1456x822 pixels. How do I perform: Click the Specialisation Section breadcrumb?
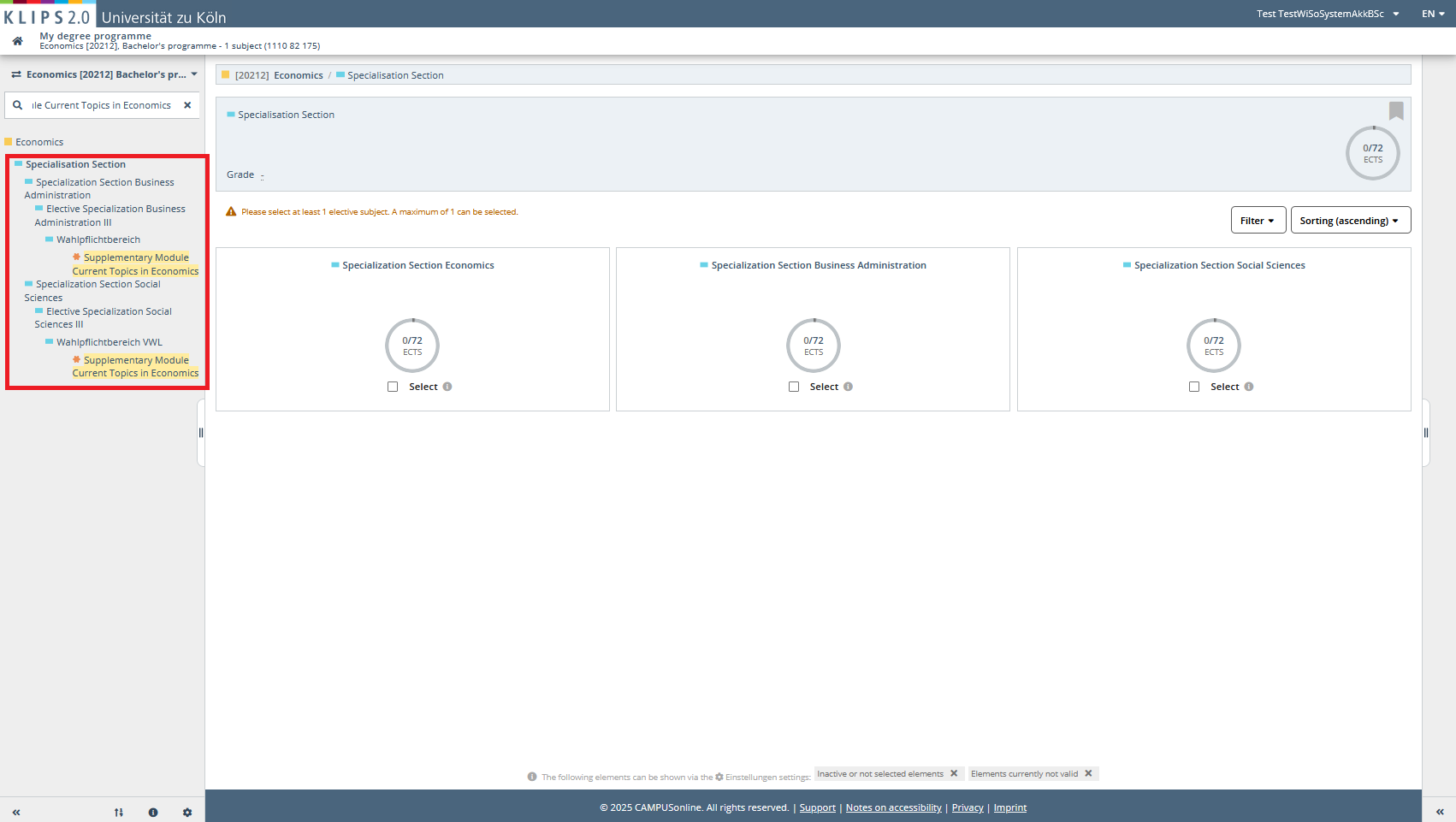pyautogui.click(x=395, y=75)
